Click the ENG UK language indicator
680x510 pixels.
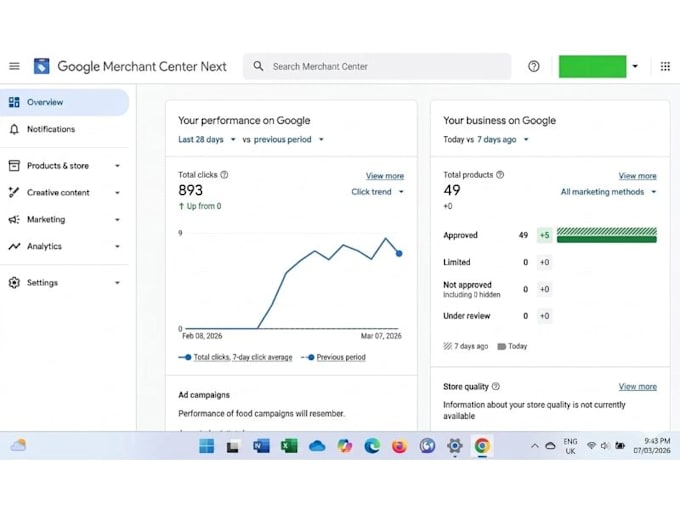click(570, 446)
